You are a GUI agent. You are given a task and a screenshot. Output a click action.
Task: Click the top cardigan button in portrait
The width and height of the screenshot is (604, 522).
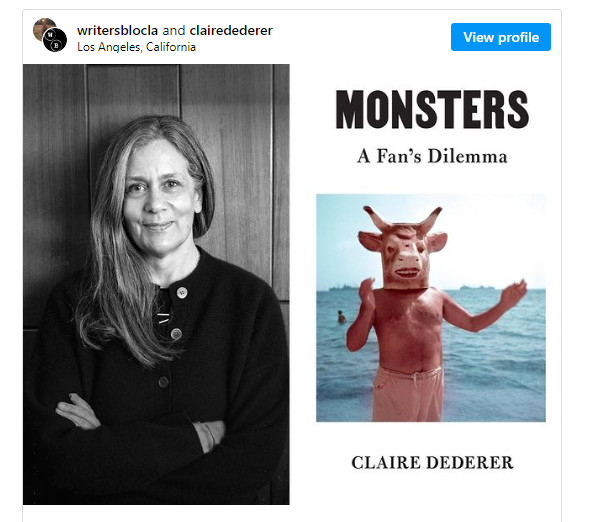pyautogui.click(x=181, y=293)
